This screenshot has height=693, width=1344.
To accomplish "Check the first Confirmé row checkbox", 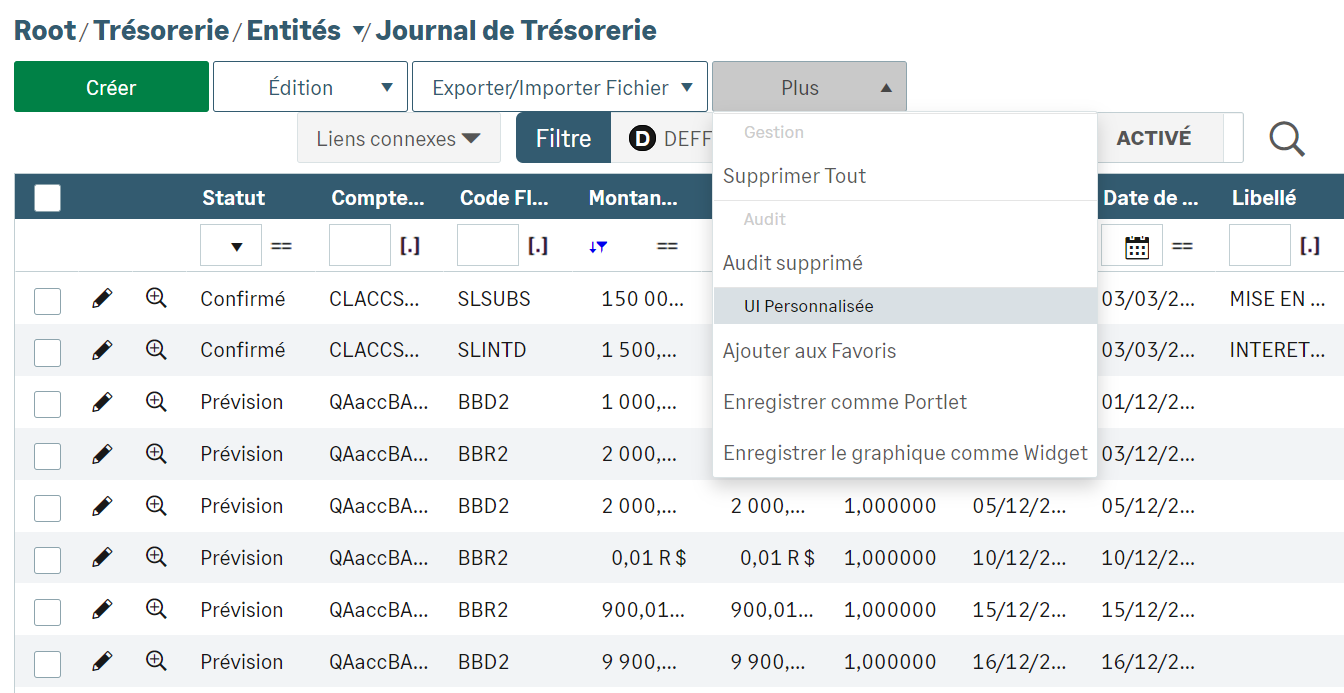I will tap(47, 300).
